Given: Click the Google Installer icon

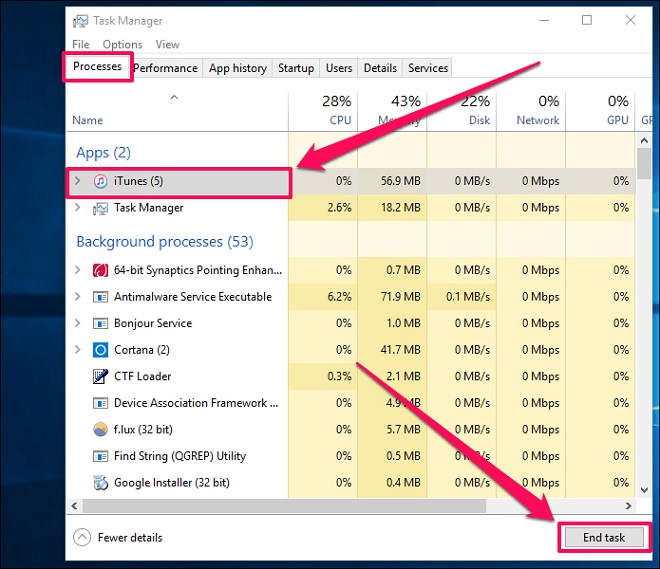Looking at the screenshot, I should tap(100, 483).
